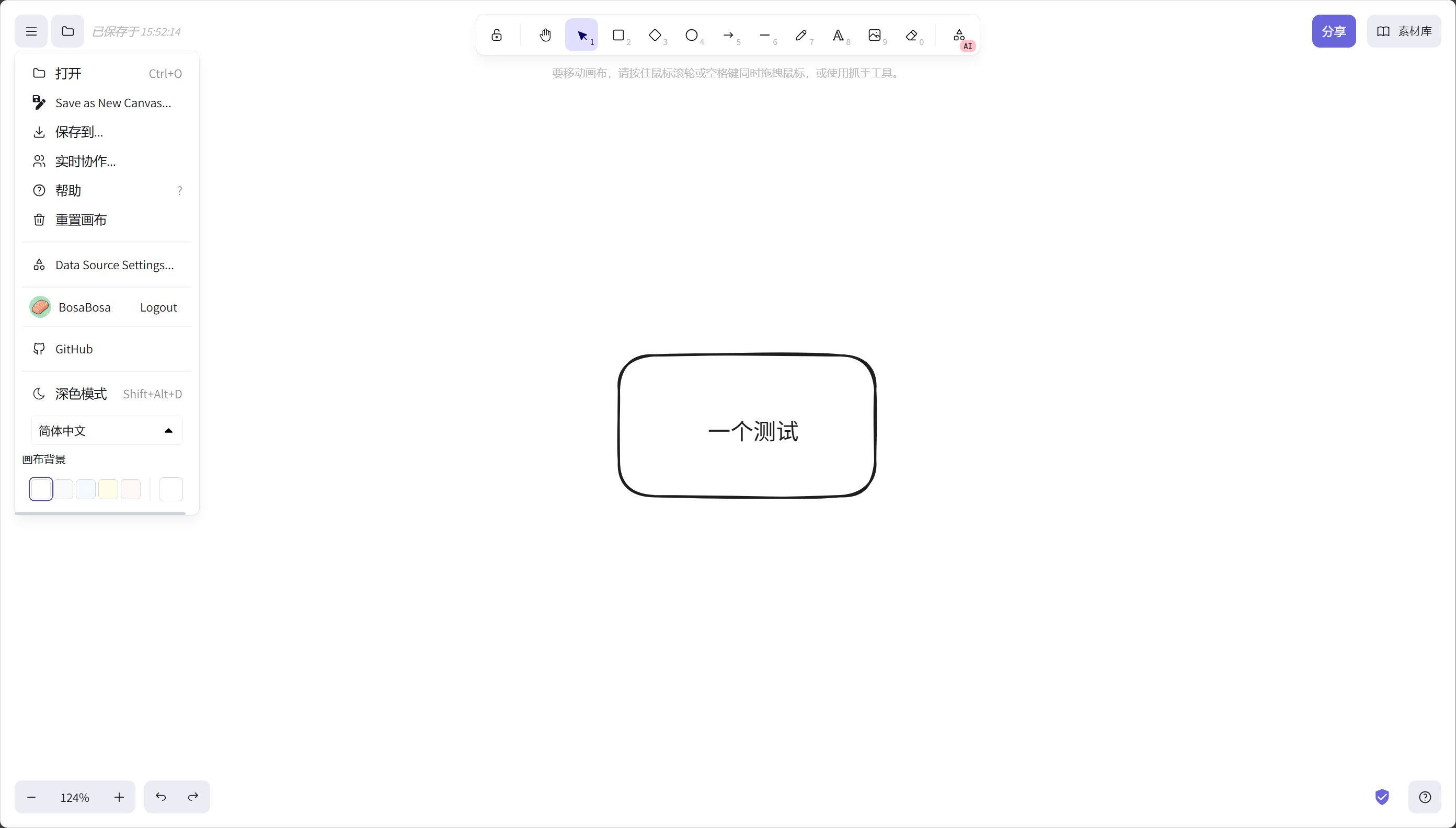This screenshot has width=1456, height=828.
Task: Click the Logout link
Action: pos(158,308)
